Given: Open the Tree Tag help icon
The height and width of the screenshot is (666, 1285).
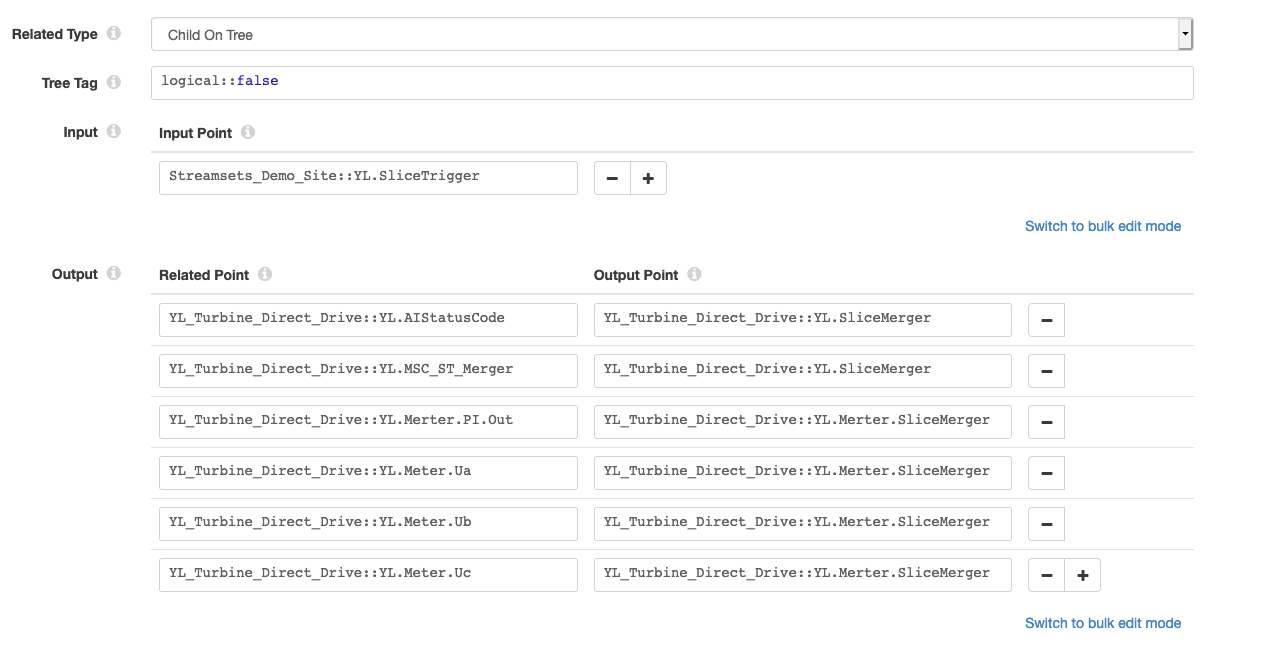Looking at the screenshot, I should [x=113, y=82].
